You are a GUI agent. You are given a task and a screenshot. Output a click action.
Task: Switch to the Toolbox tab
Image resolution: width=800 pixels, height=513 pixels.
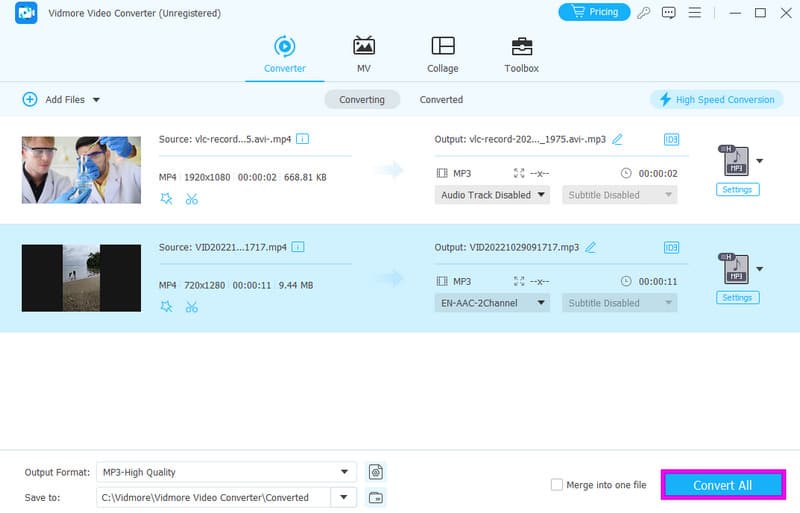(x=521, y=54)
